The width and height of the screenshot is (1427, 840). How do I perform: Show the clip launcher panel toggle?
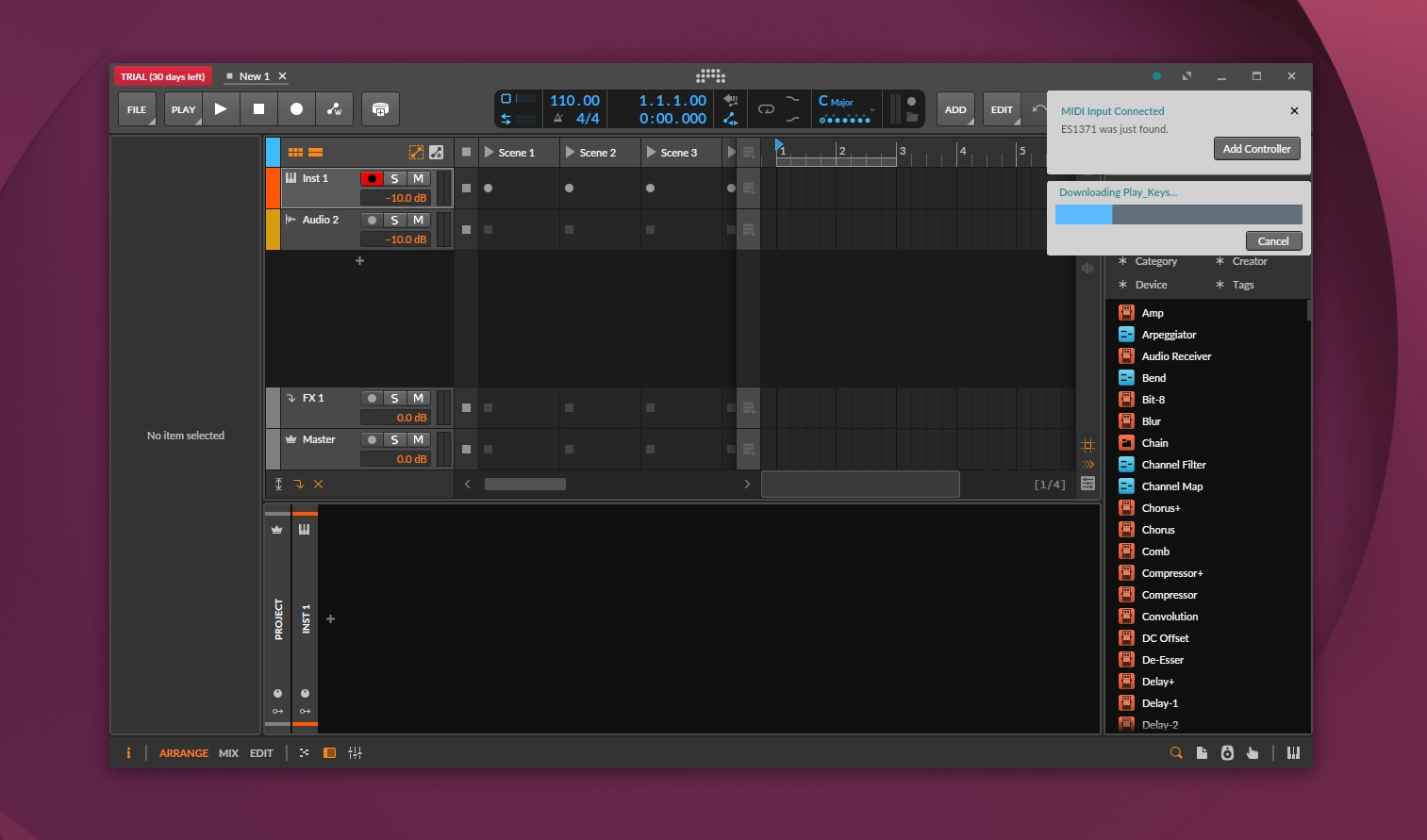pyautogui.click(x=295, y=152)
